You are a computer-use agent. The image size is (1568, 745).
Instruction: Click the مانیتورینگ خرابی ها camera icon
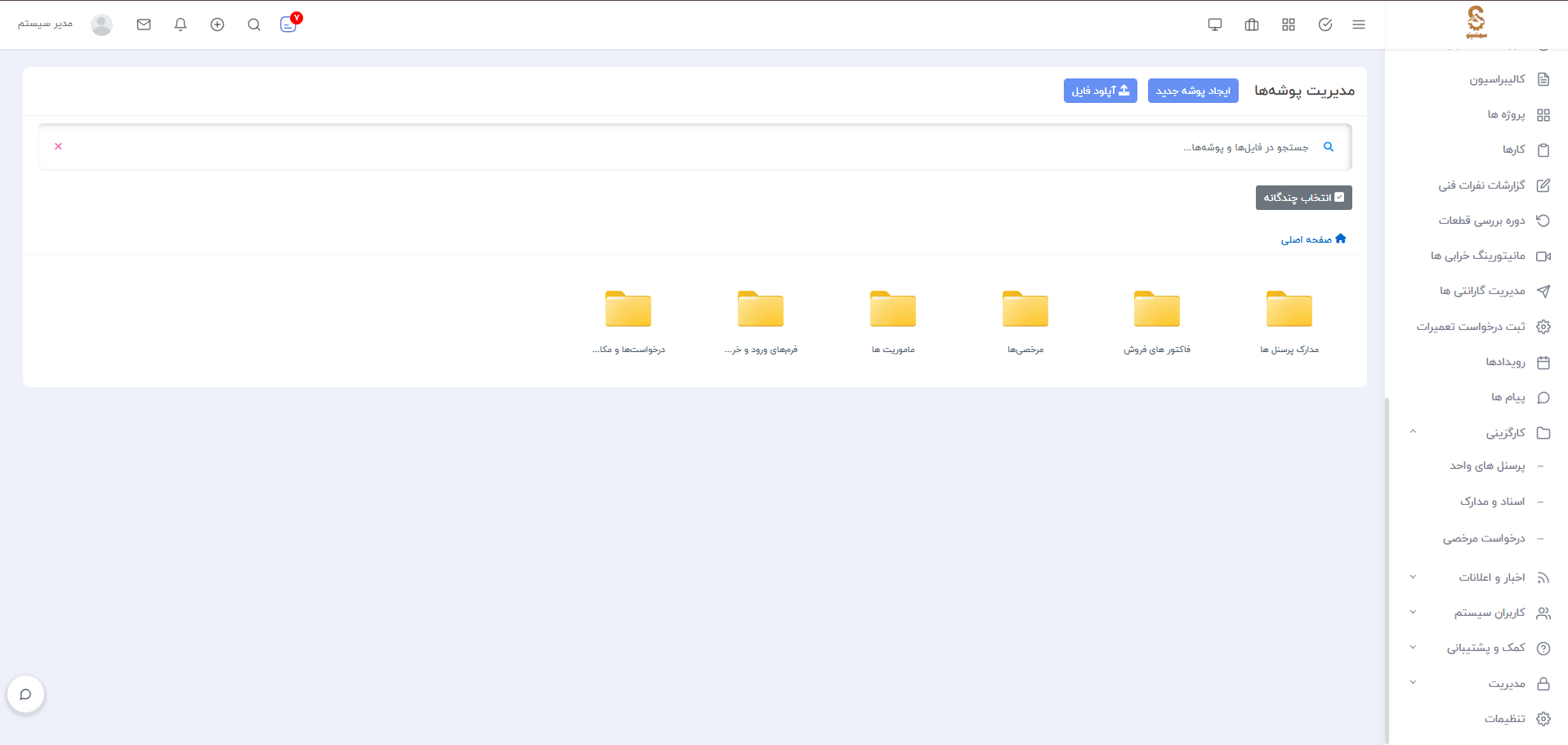point(1543,257)
